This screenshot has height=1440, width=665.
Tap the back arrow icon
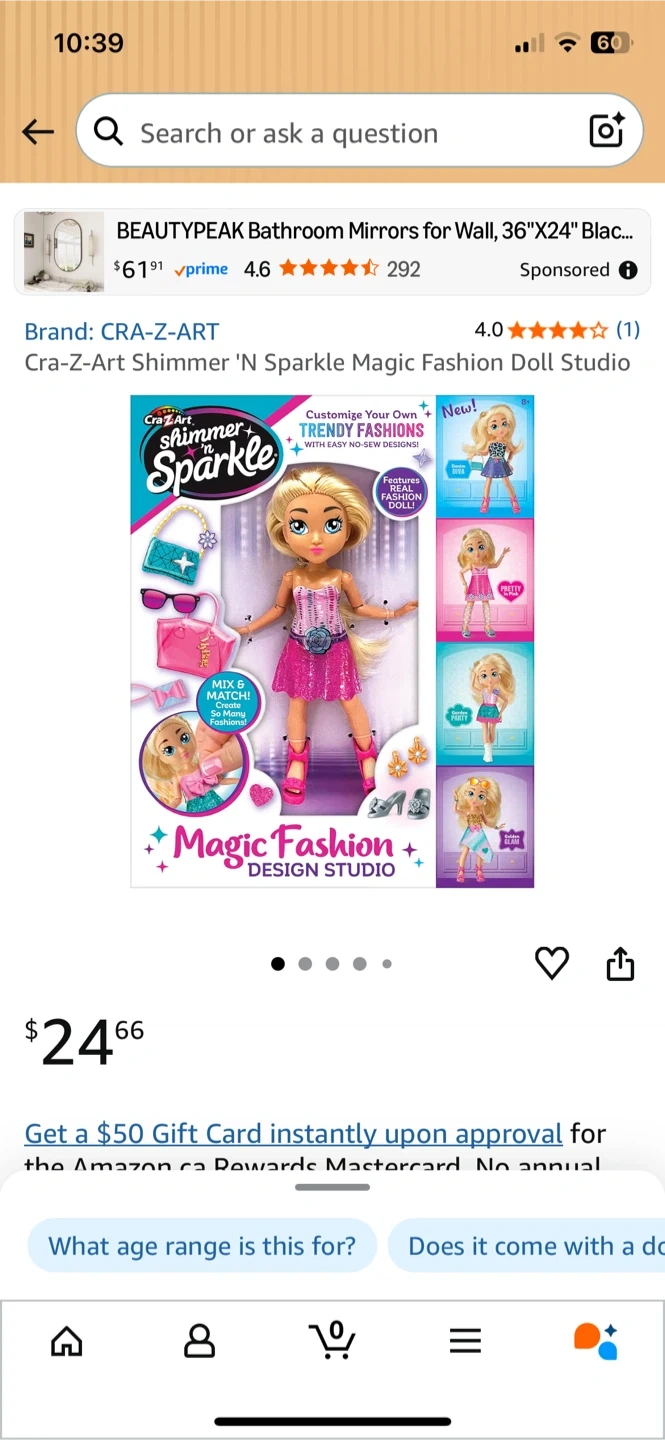(x=38, y=132)
